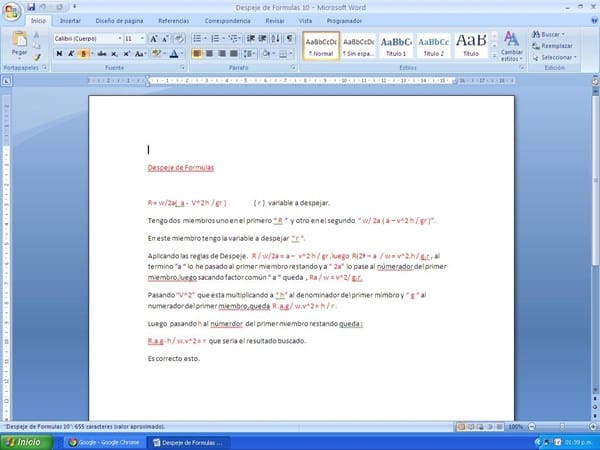The image size is (600, 450).
Task: Apply the Sin espaciado style
Action: pos(359,46)
